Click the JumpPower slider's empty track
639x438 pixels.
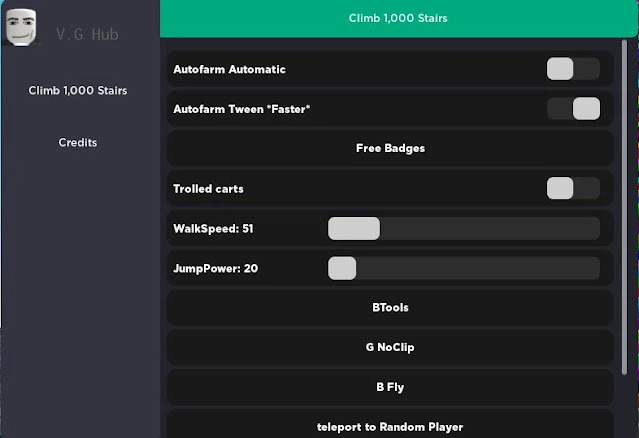[478, 268]
